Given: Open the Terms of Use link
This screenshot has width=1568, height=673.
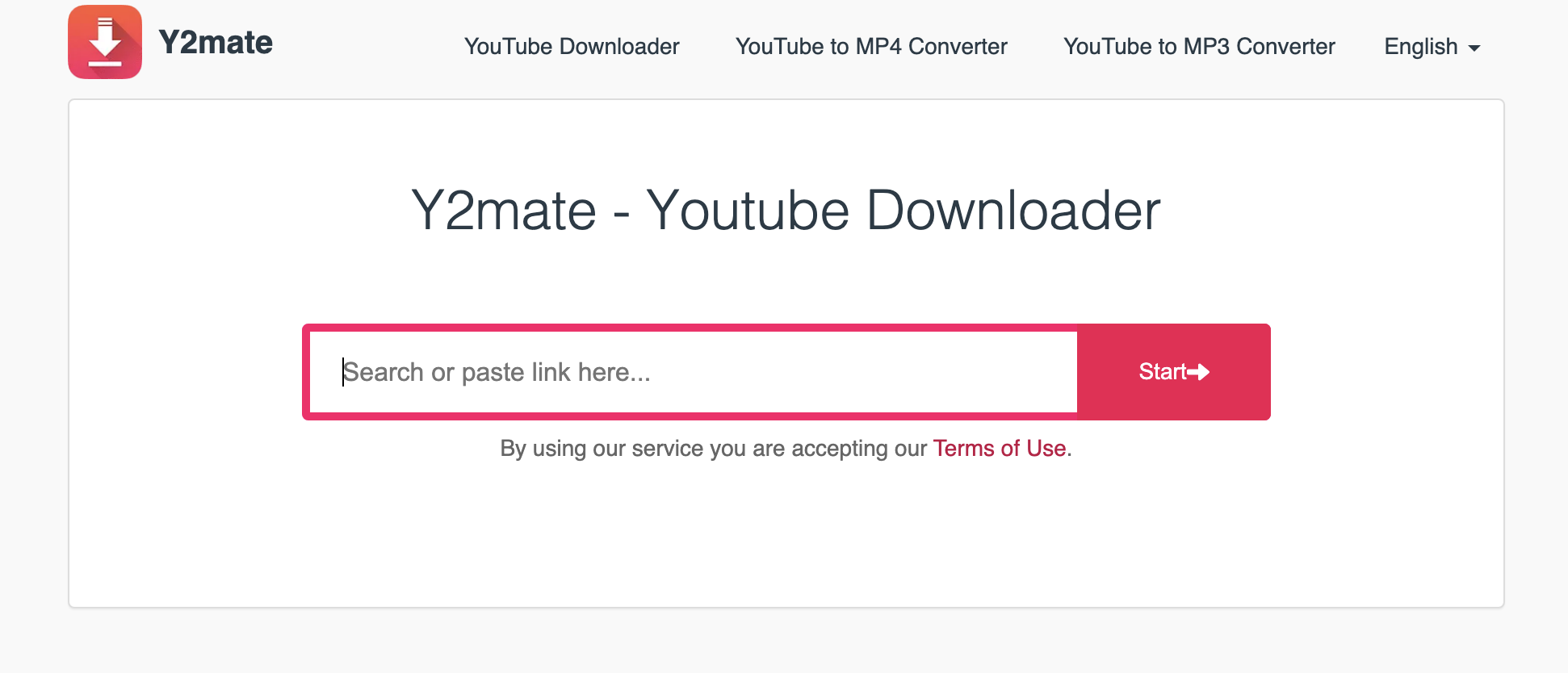Looking at the screenshot, I should pos(999,449).
